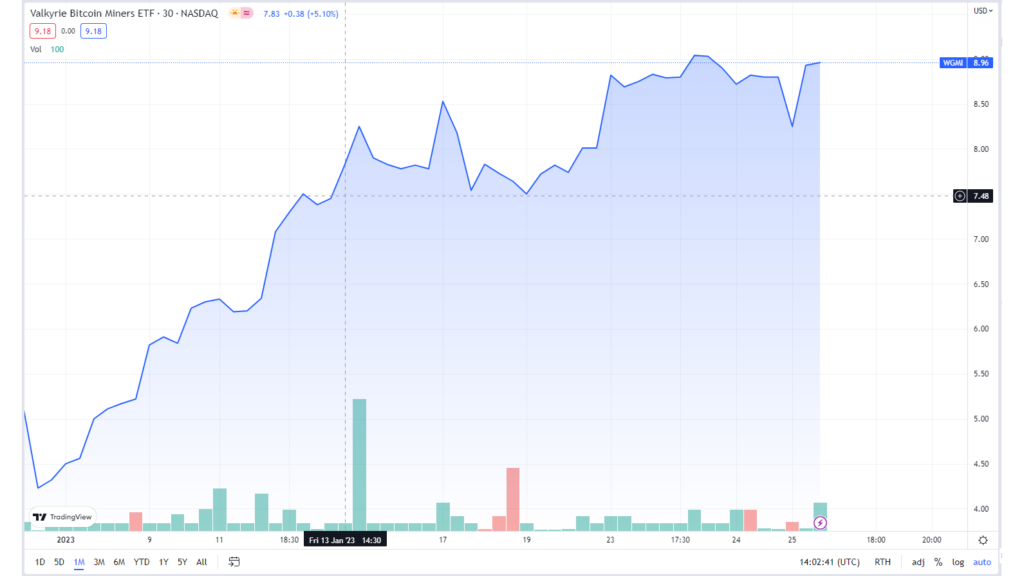Toggle auto scale

(x=982, y=562)
